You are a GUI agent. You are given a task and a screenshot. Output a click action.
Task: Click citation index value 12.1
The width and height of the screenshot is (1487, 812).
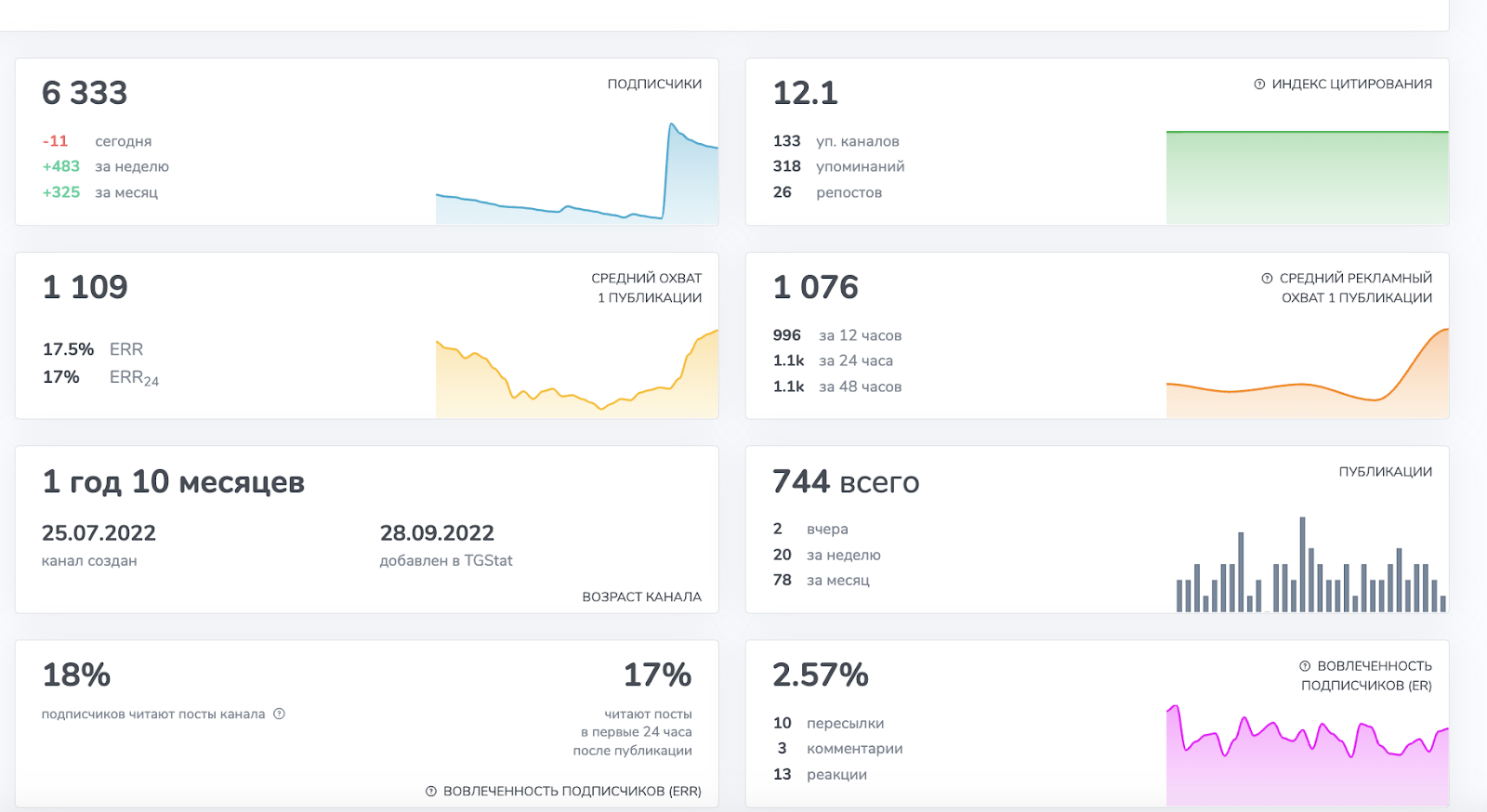[x=805, y=93]
